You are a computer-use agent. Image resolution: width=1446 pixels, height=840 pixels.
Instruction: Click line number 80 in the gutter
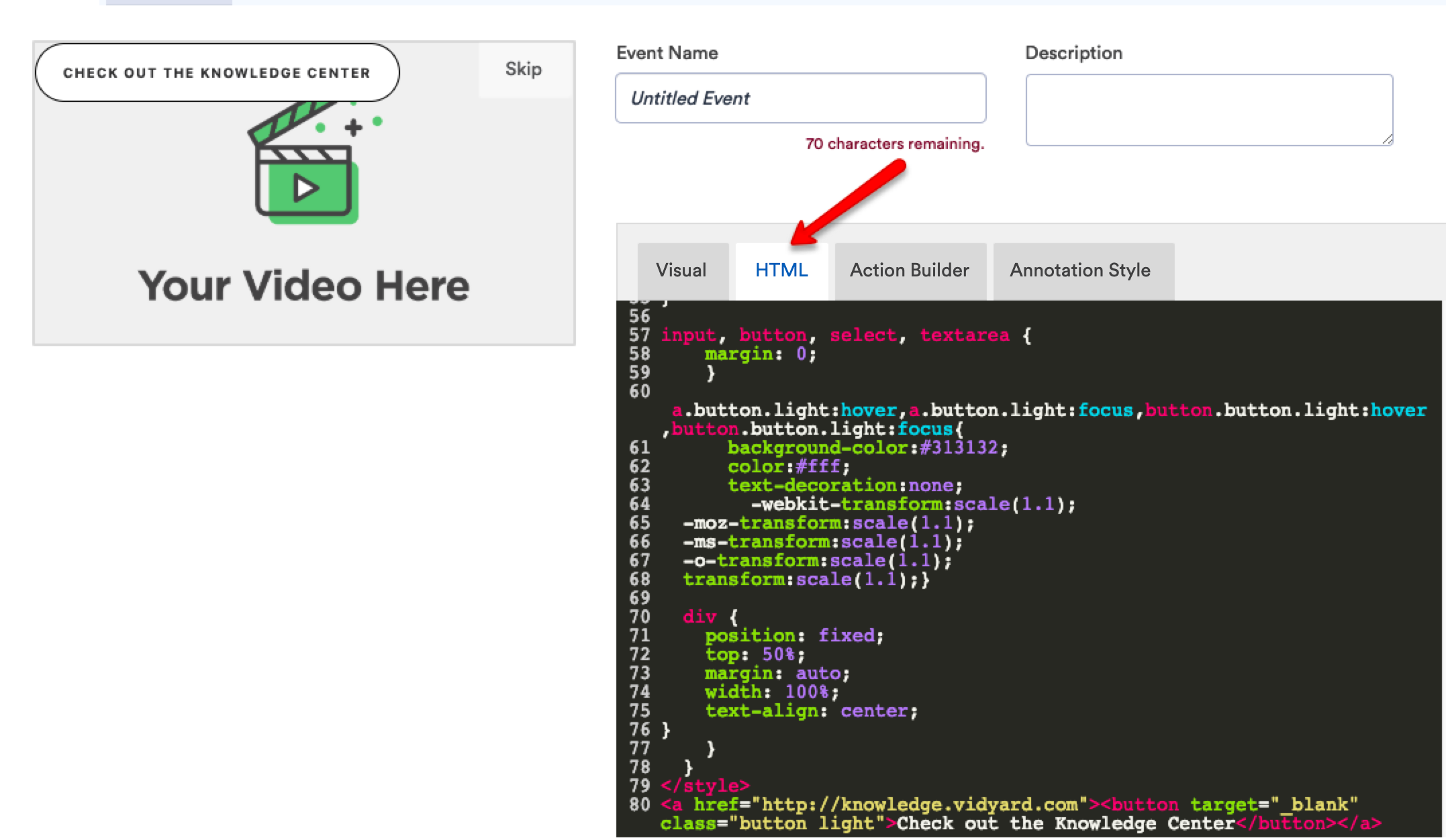coord(640,804)
